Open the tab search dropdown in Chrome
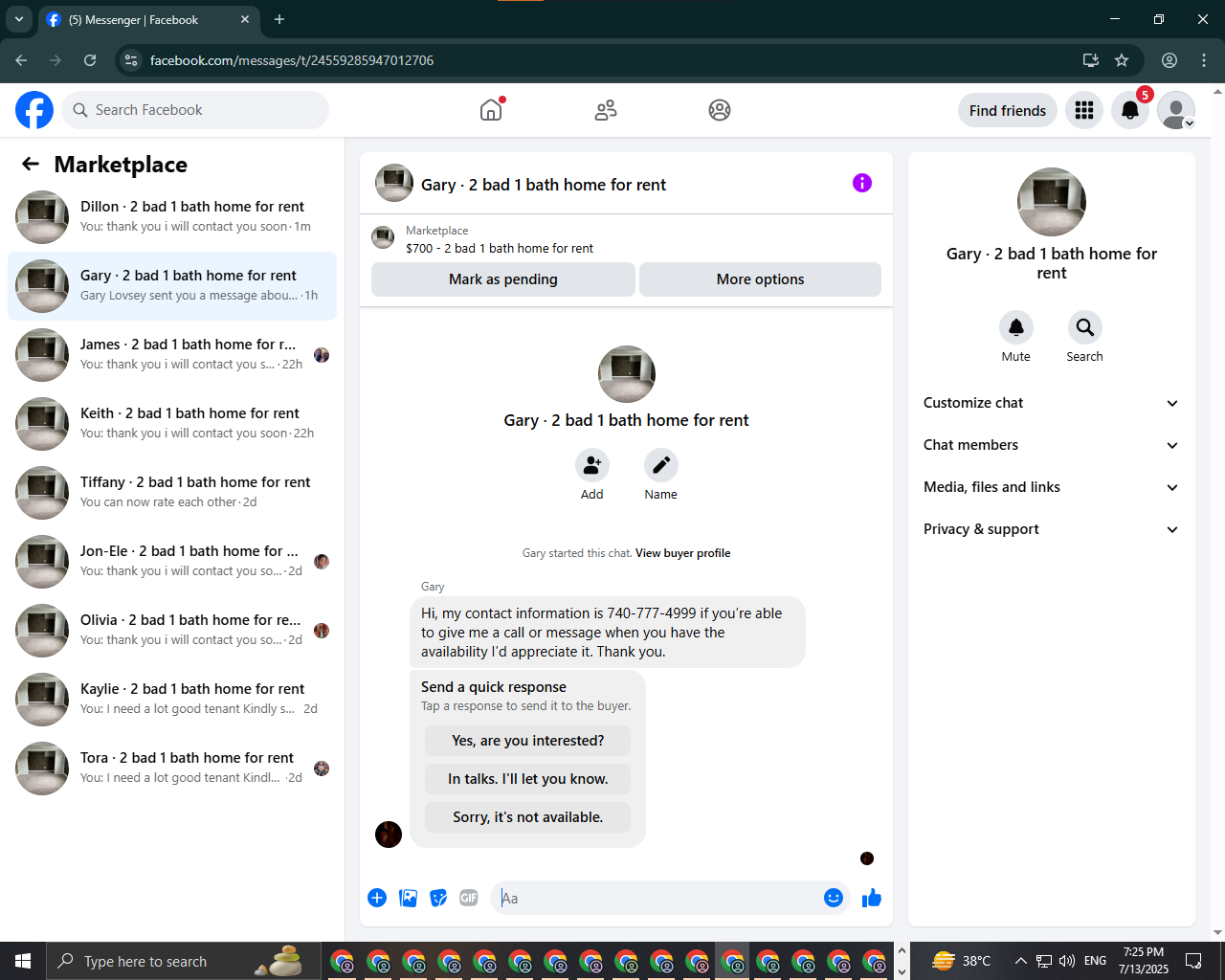The image size is (1225, 980). click(x=19, y=19)
